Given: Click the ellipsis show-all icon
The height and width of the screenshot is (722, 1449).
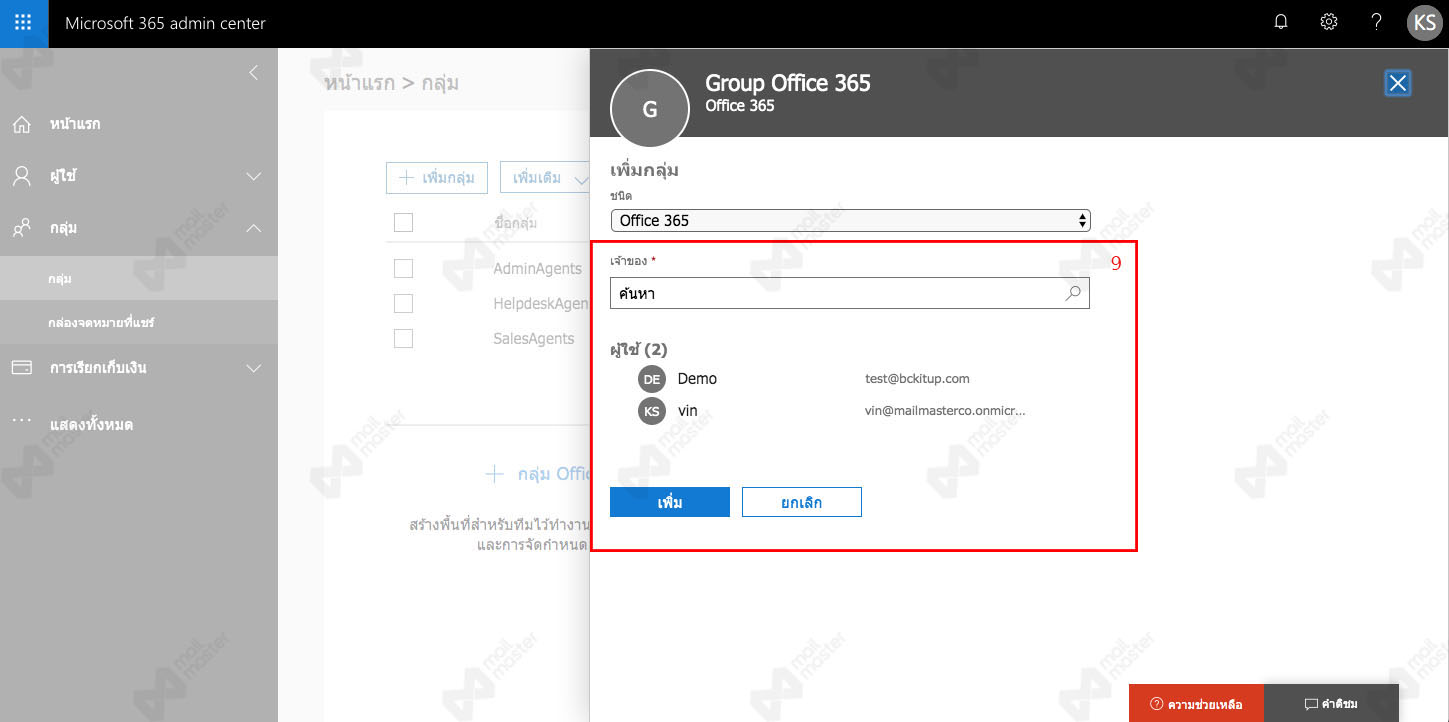Looking at the screenshot, I should pyautogui.click(x=22, y=420).
